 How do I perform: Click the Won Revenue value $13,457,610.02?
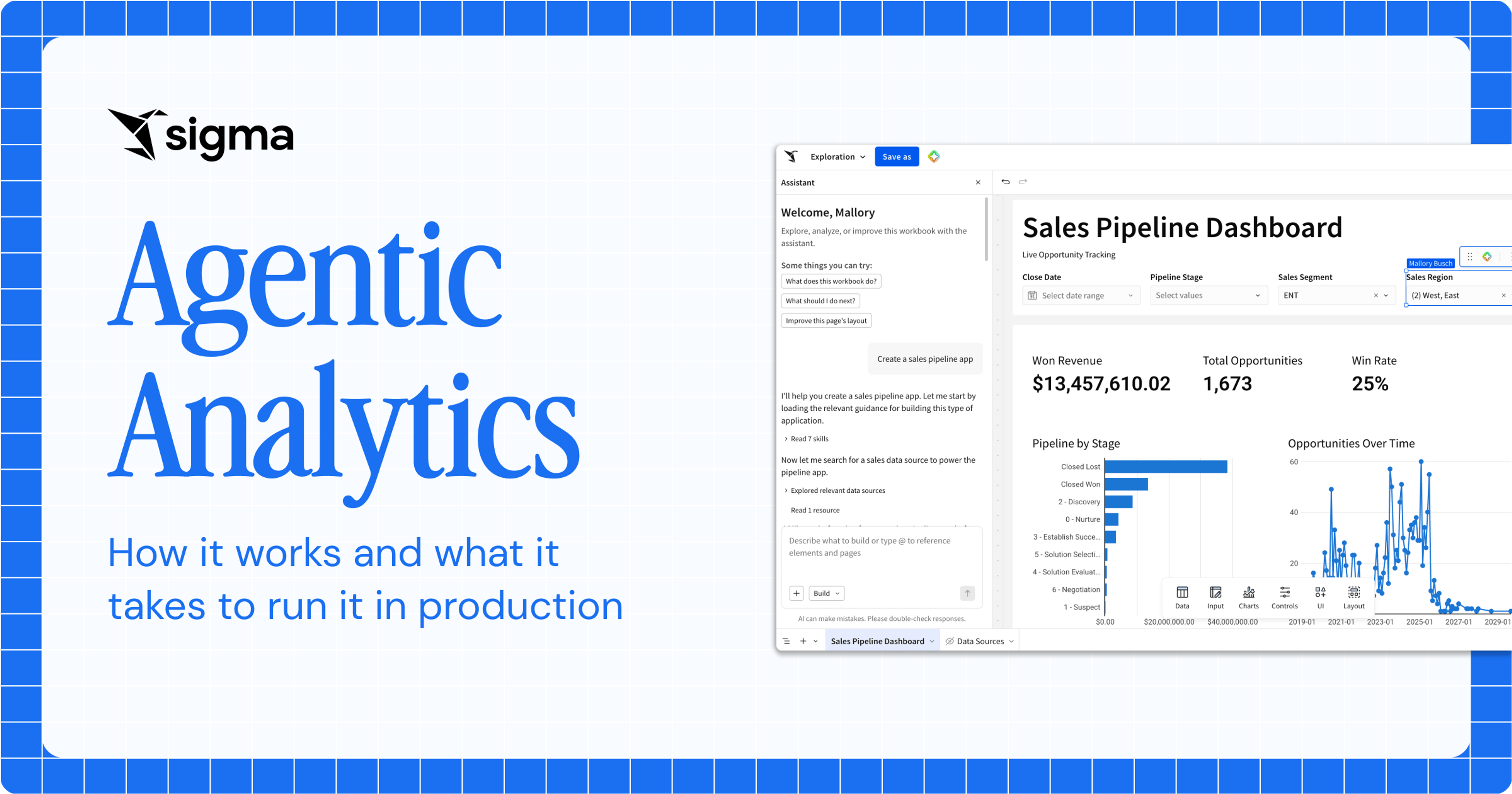tap(1101, 384)
